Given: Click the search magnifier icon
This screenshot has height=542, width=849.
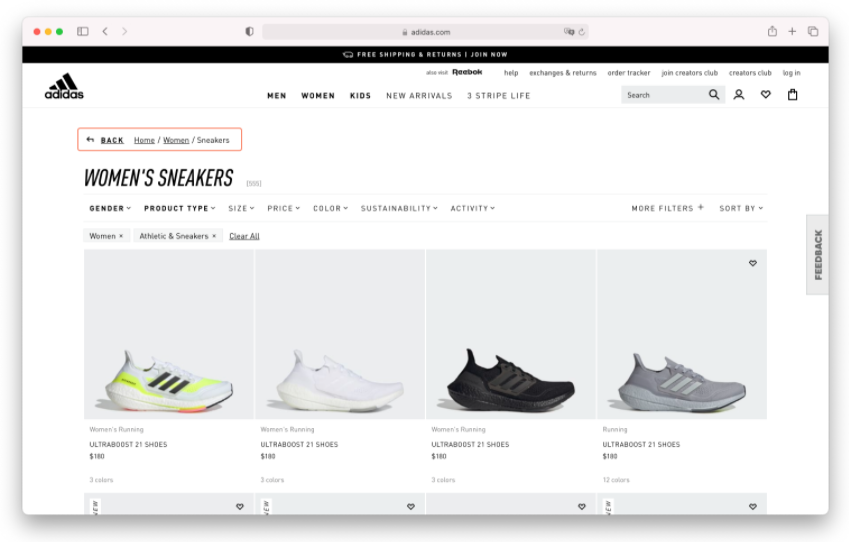Looking at the screenshot, I should pyautogui.click(x=714, y=95).
